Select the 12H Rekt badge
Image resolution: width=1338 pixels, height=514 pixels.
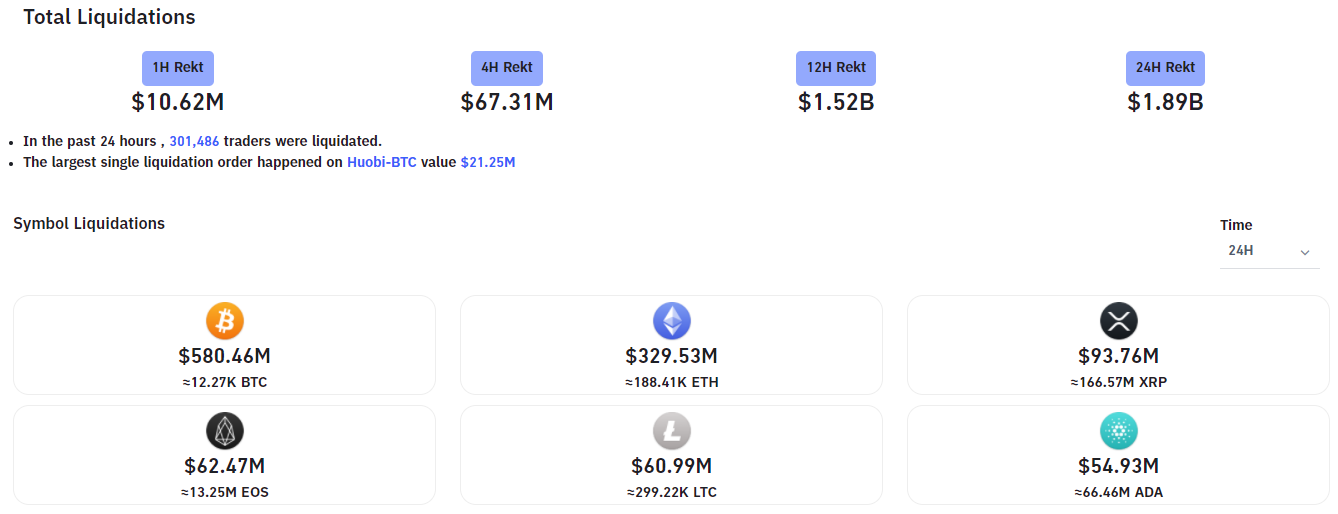click(x=836, y=68)
